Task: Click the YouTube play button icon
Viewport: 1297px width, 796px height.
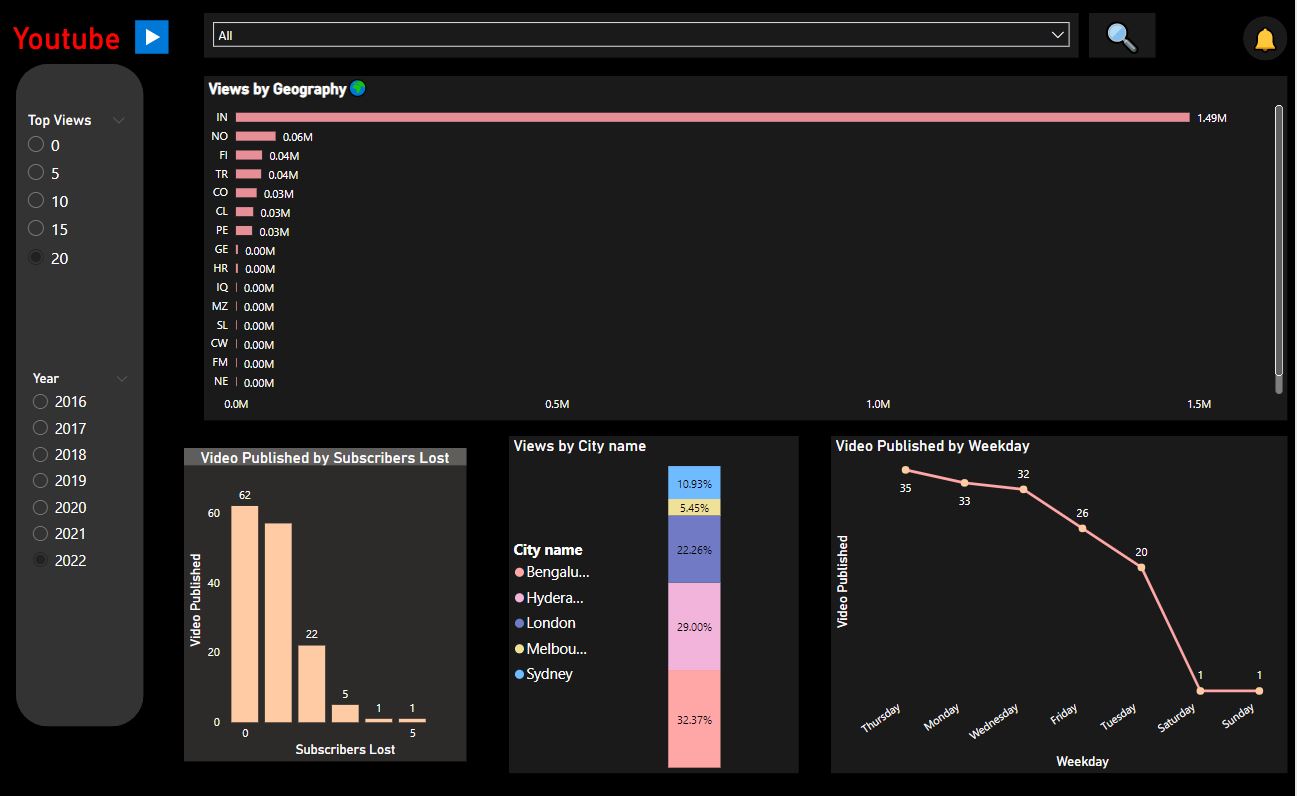Action: click(x=151, y=37)
